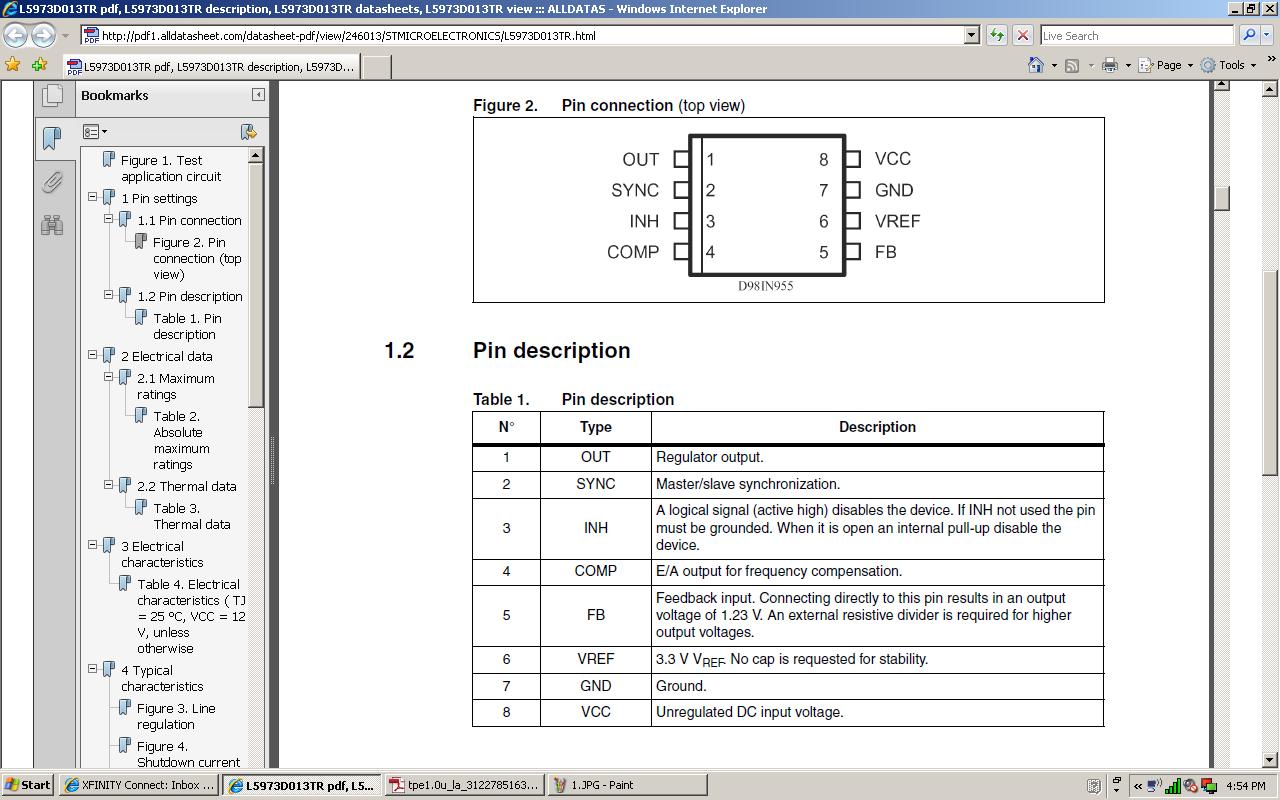Screen dimensions: 1280x800
Task: Open the binoculars Search panel
Action: (x=53, y=225)
